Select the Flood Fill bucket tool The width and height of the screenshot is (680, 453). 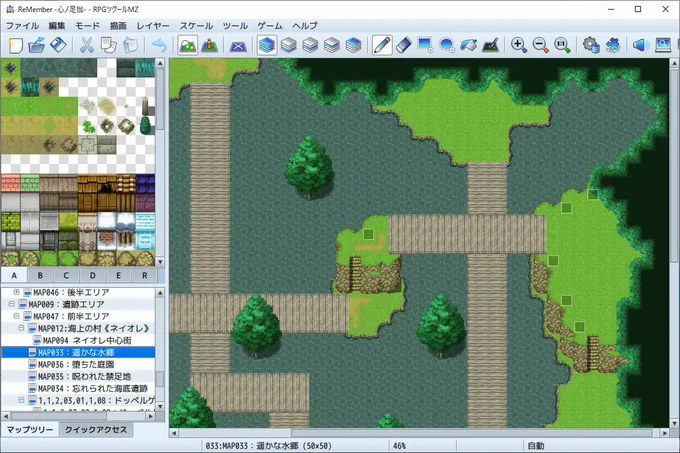tap(469, 45)
